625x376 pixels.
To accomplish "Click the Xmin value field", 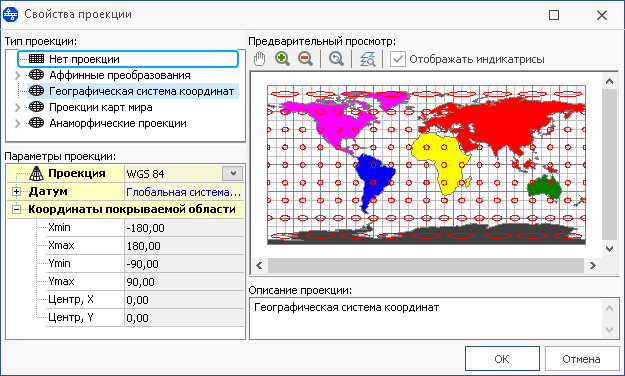I will pyautogui.click(x=184, y=228).
